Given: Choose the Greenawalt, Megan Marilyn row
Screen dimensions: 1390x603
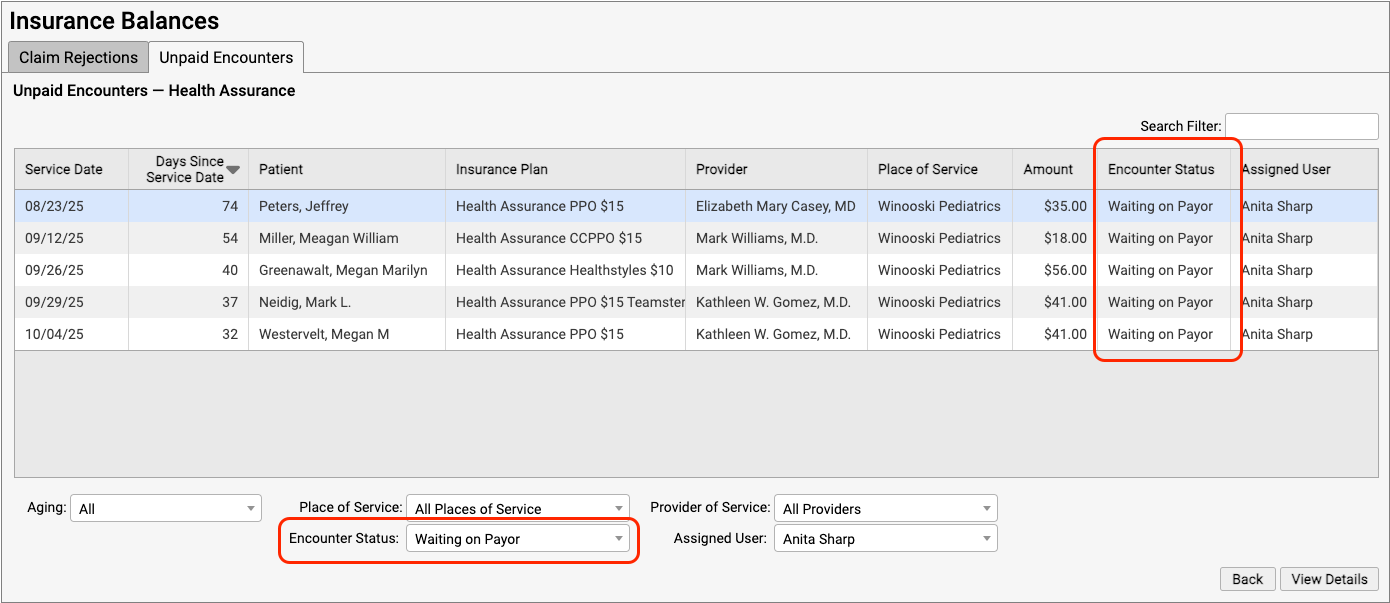Looking at the screenshot, I should 342,270.
